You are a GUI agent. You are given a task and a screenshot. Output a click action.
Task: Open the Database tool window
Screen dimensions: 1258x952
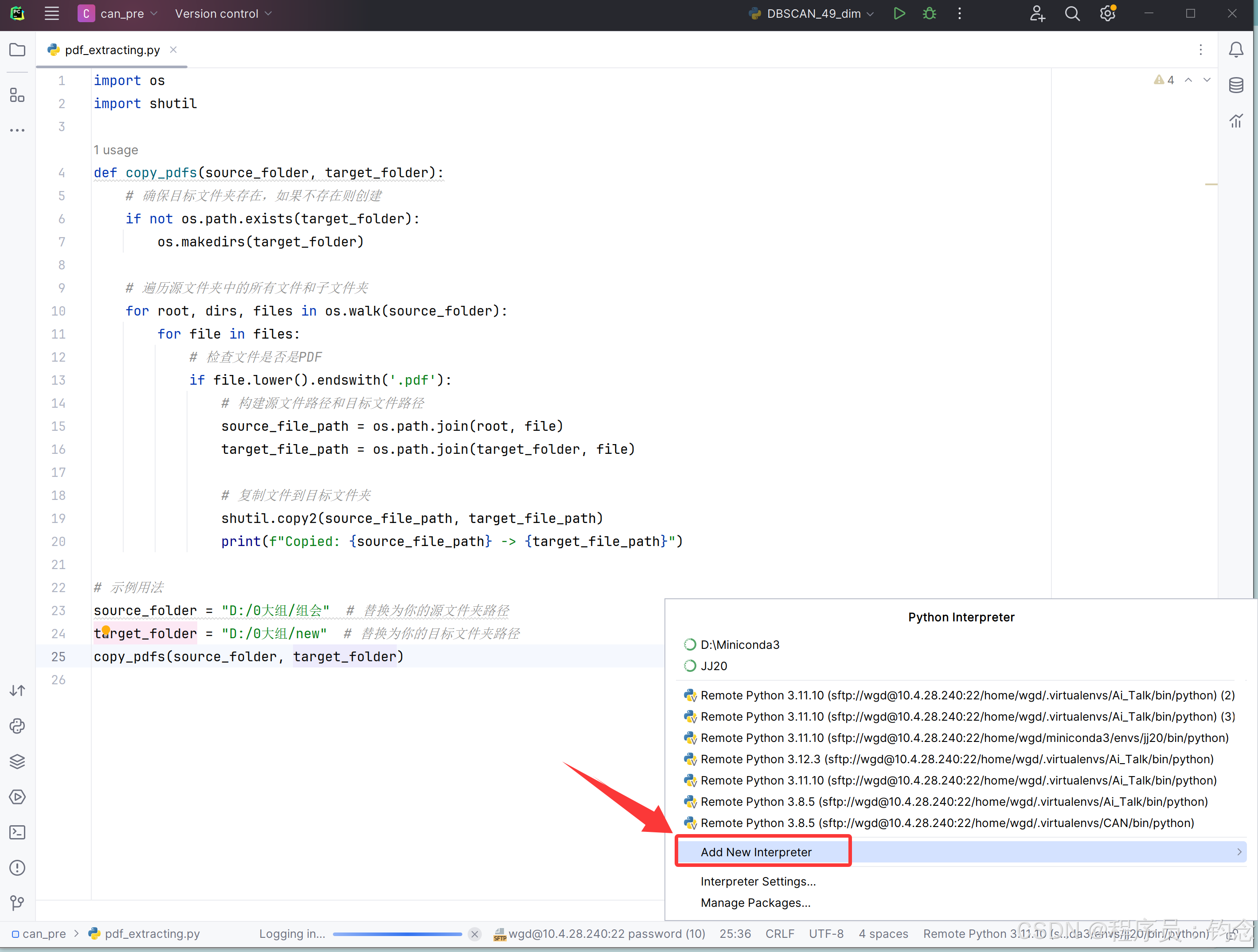1236,85
